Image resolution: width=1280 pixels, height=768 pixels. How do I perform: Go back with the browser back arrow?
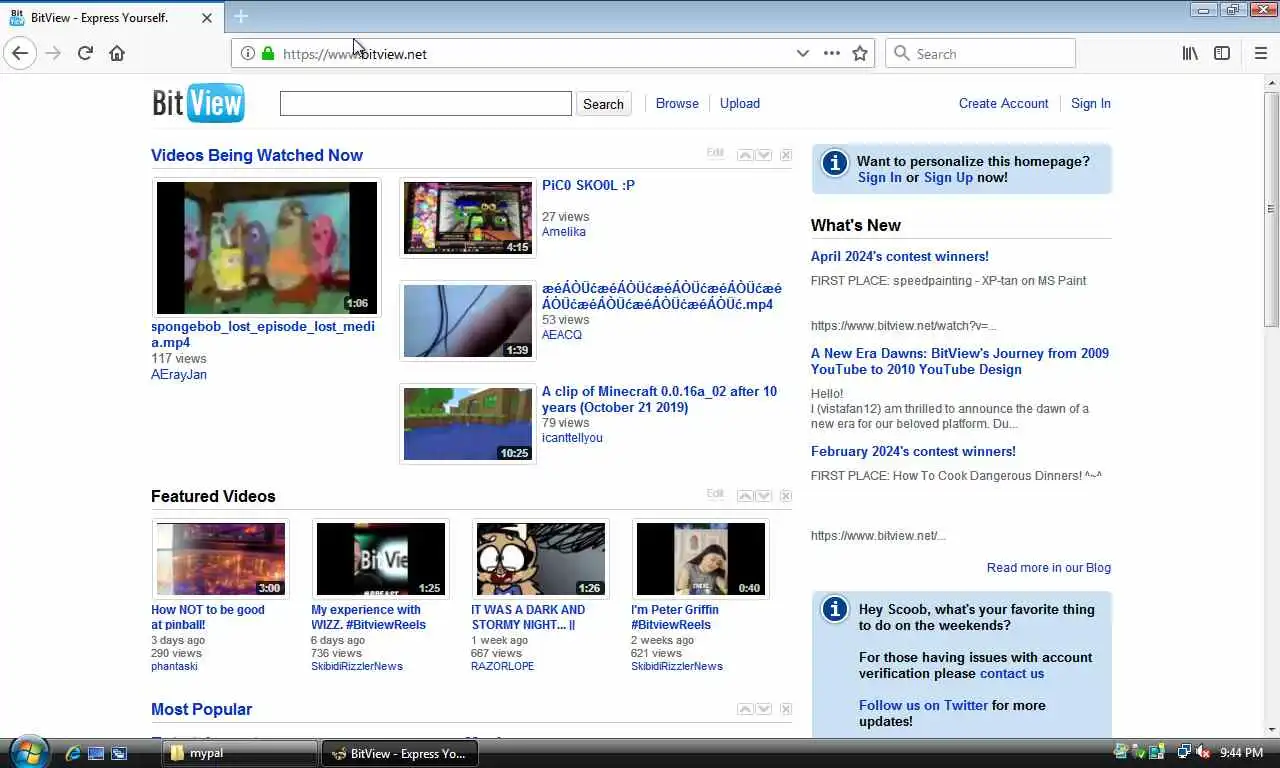[x=20, y=53]
